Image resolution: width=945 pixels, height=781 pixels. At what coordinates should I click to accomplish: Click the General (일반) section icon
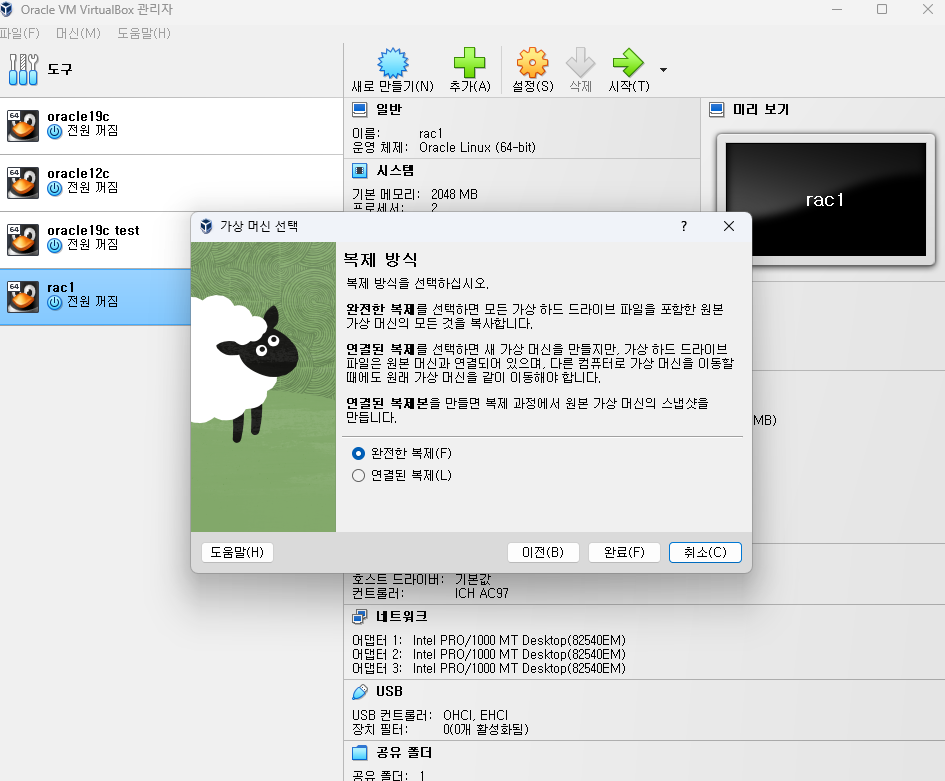[x=360, y=109]
